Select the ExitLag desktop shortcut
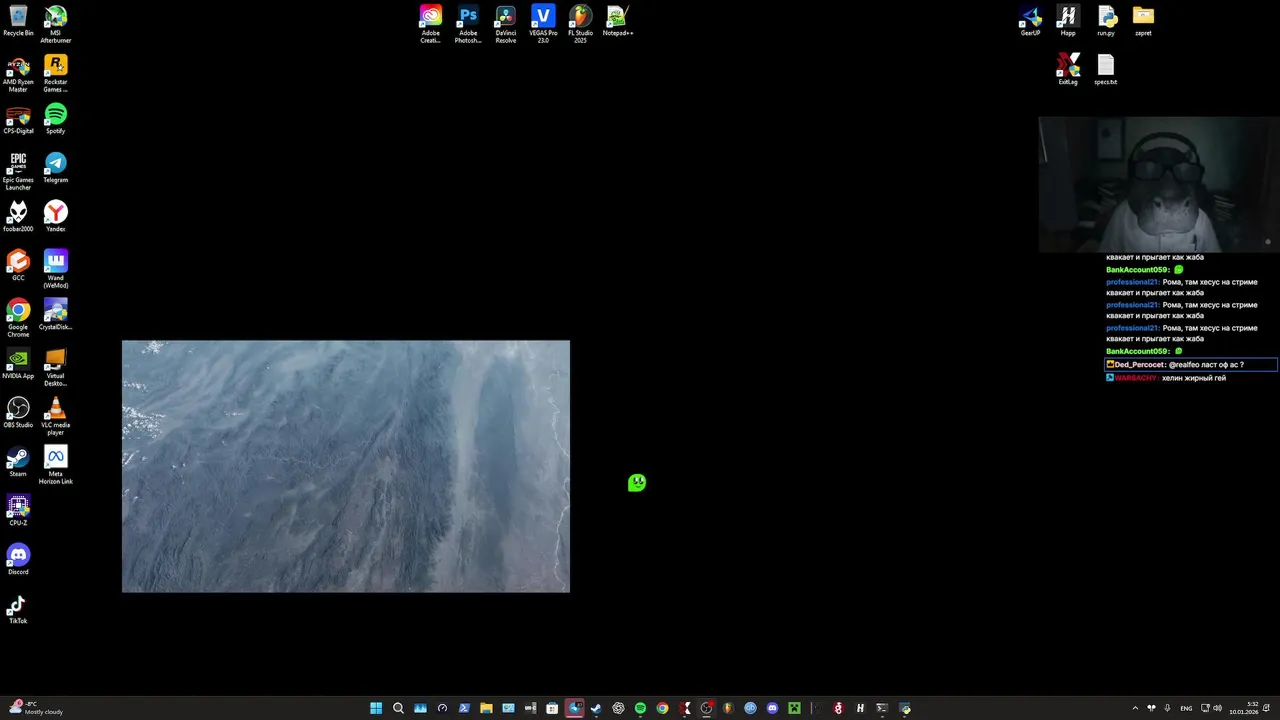1280x720 pixels. click(x=1068, y=70)
